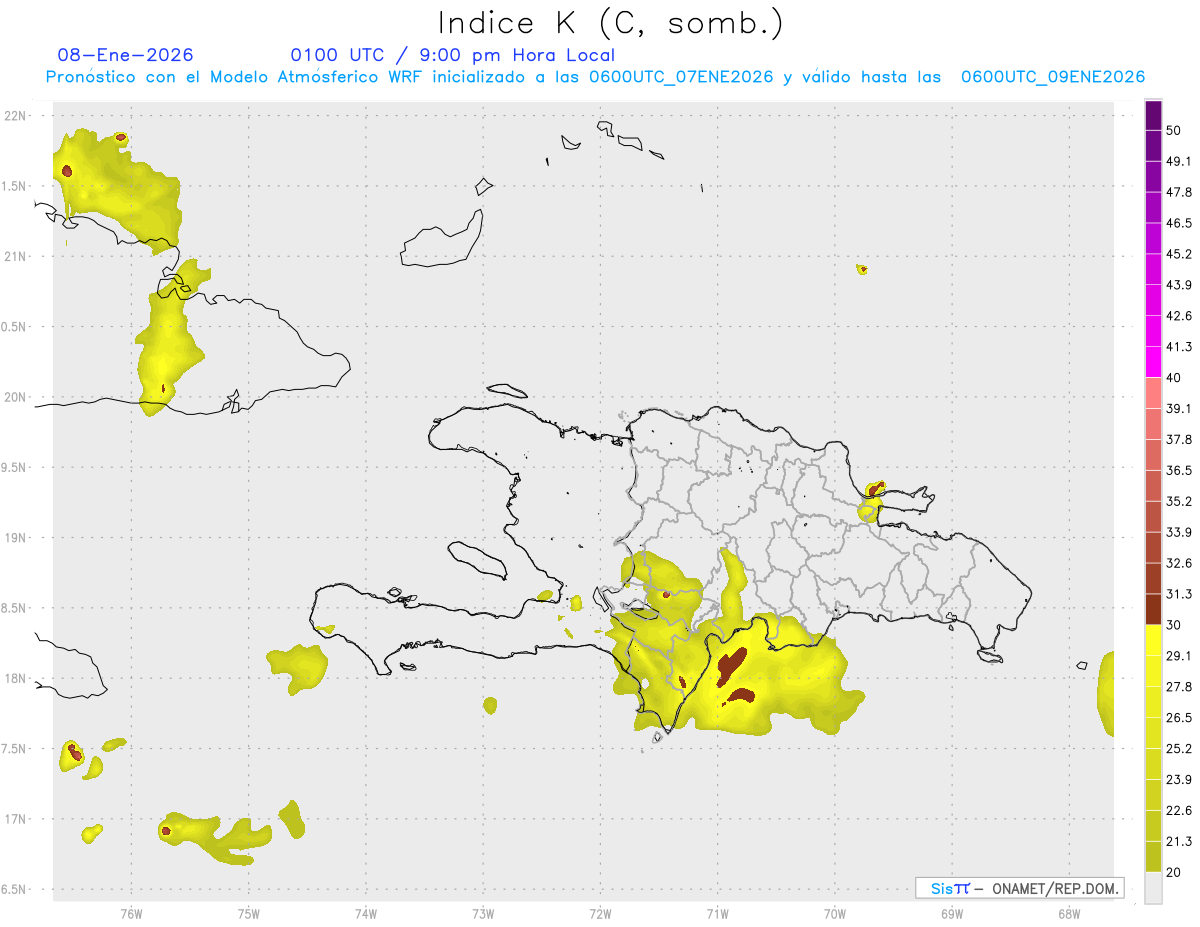Click colorbar value "27.8"
This screenshot has height=927, width=1200.
coord(1179,687)
